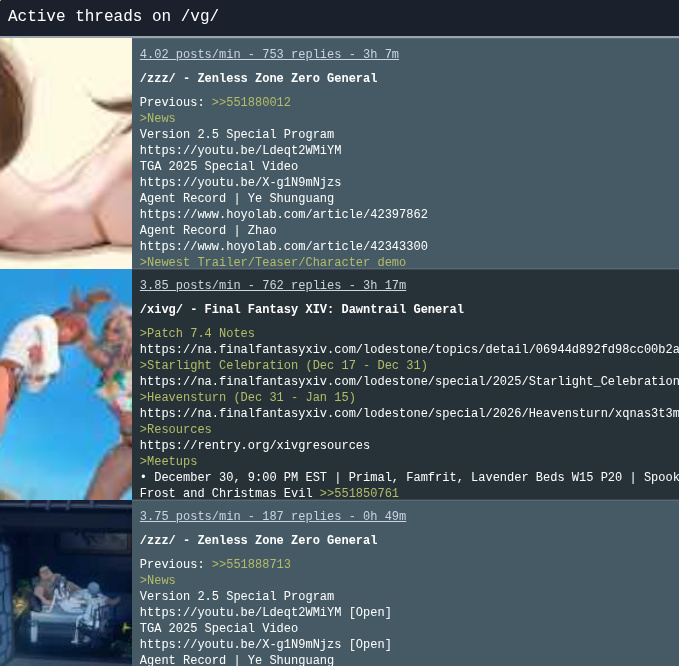Follow quote link >>551880012
Screen dimensions: 679x666
251,102
